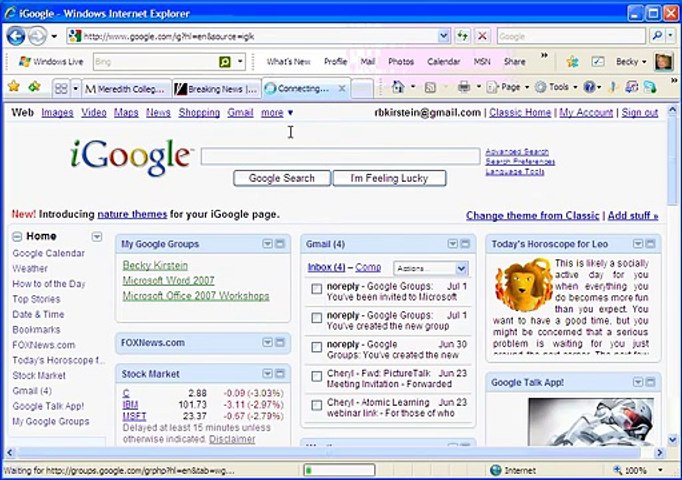This screenshot has width=682, height=480.
Task: Click the I'm Feeling Lucky button
Action: point(389,178)
